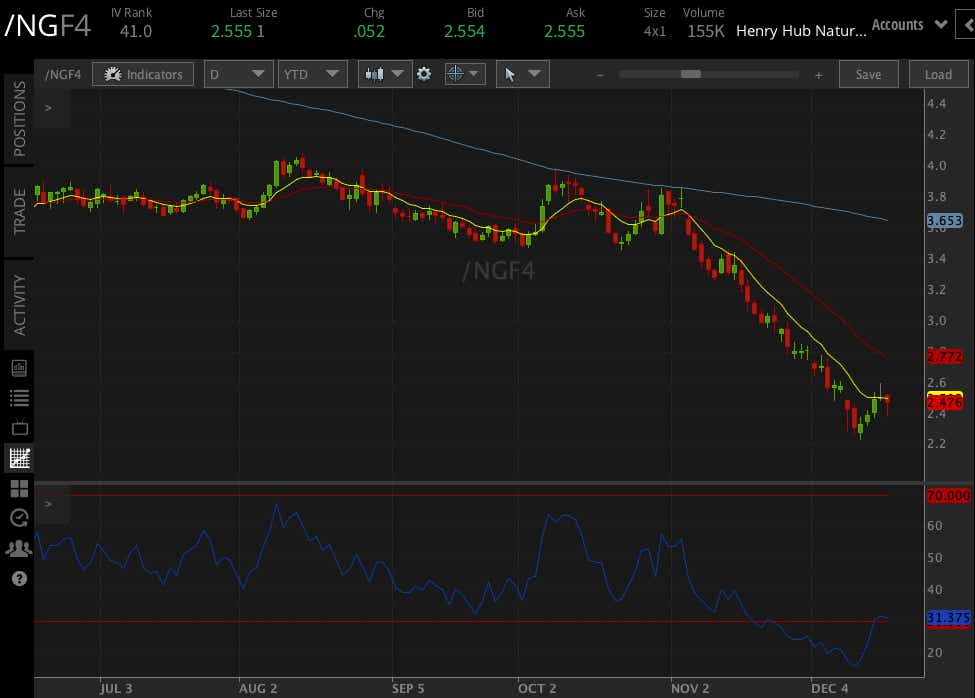975x698 pixels.
Task: Click the chart grid sidebar icon
Action: (19, 459)
